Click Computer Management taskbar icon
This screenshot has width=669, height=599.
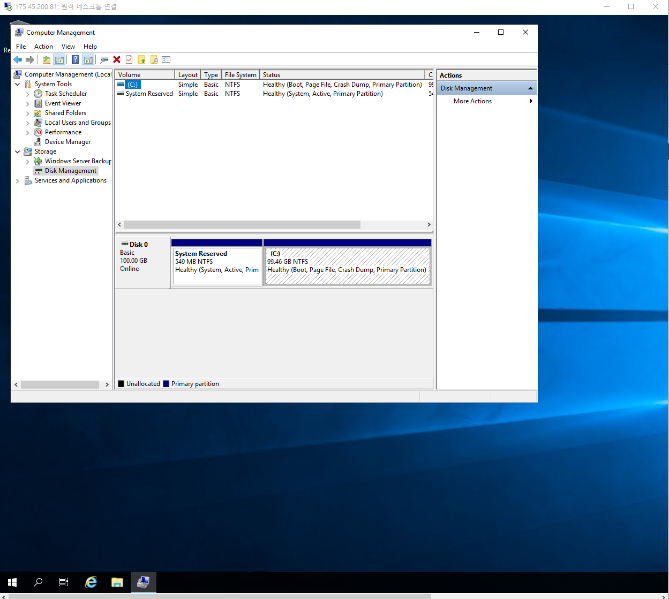[143, 582]
